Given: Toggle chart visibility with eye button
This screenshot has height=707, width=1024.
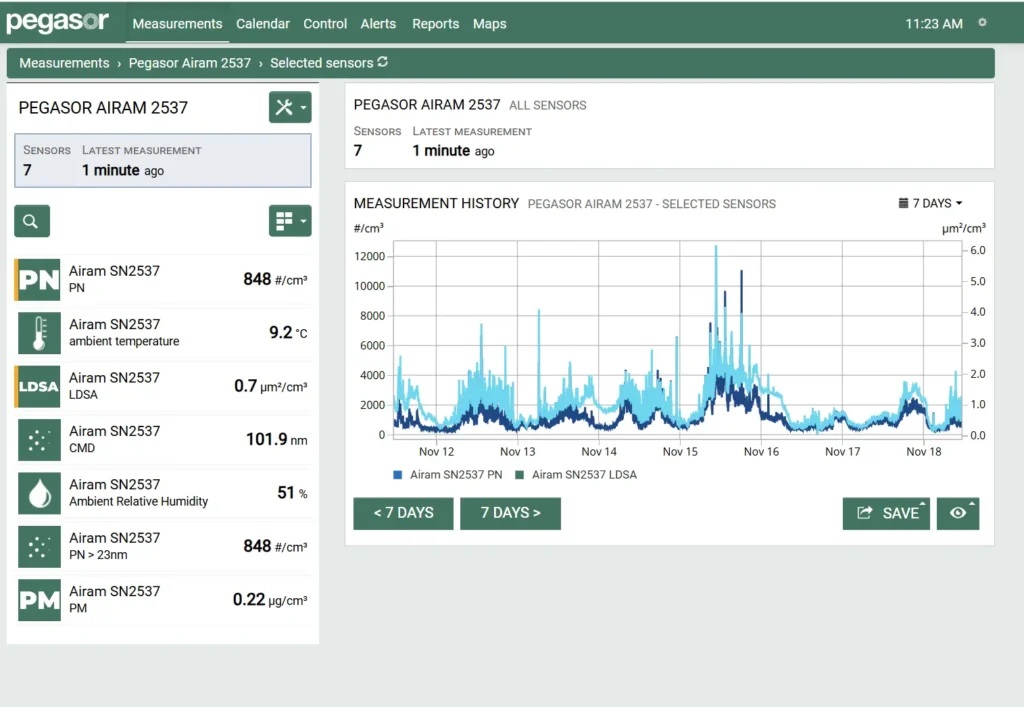Looking at the screenshot, I should tap(958, 513).
